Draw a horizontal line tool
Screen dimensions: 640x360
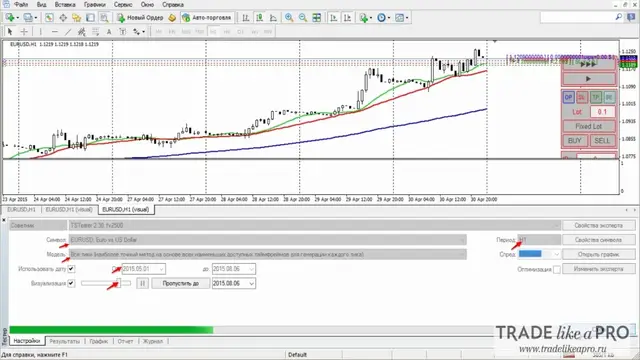tap(54, 31)
